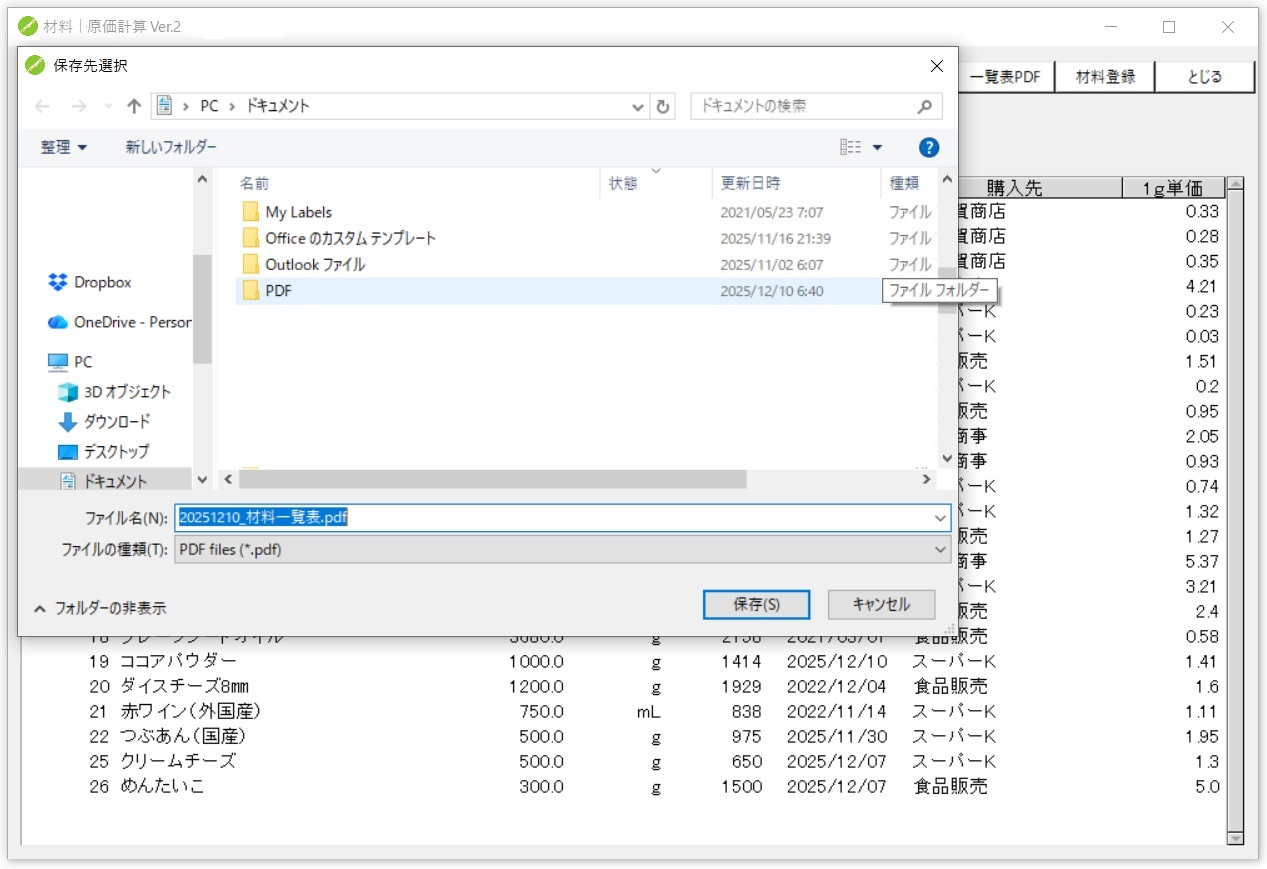Open the PDF folder in file list
The width and height of the screenshot is (1267, 869).
coord(278,291)
